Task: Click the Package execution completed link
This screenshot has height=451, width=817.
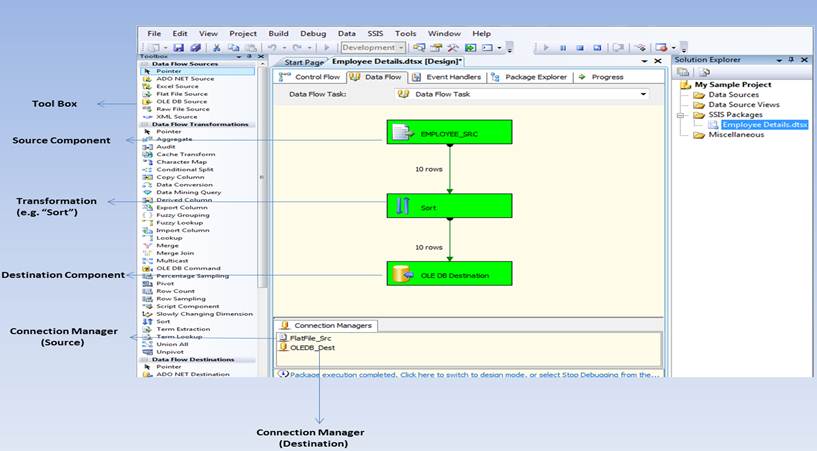Action: pos(474,374)
